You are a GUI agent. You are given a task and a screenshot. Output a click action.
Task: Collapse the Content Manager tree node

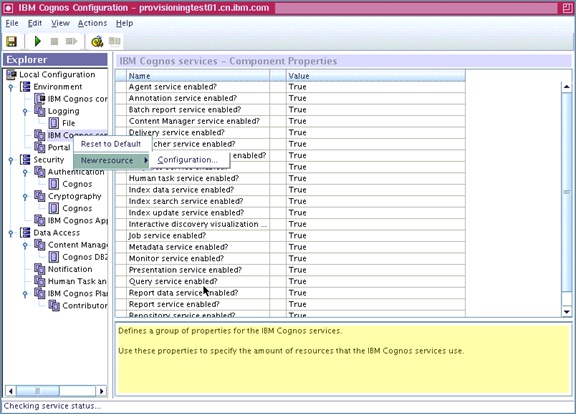(25, 245)
